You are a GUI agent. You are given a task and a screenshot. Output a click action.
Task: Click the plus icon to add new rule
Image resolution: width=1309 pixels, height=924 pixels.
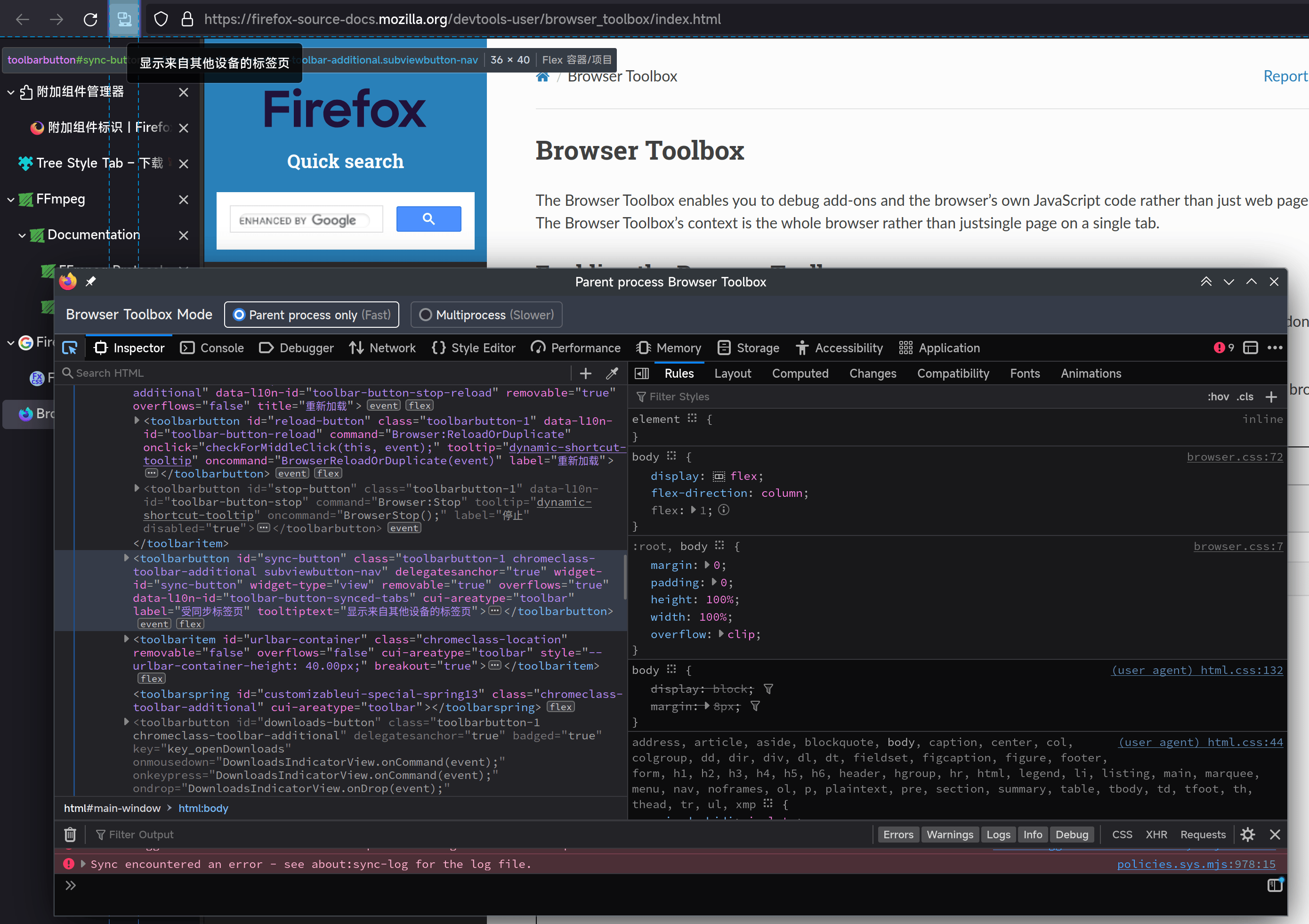(x=1271, y=397)
